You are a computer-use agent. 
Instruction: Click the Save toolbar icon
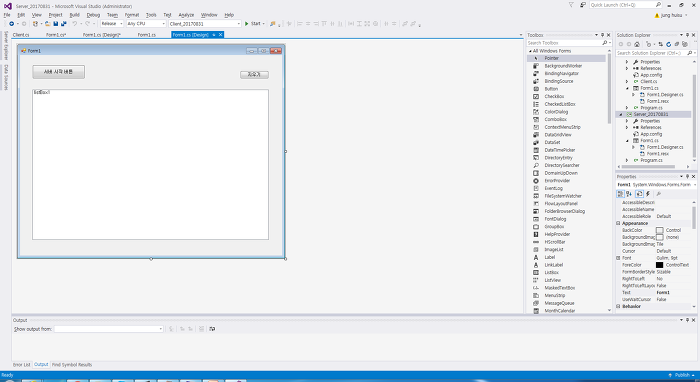56,24
